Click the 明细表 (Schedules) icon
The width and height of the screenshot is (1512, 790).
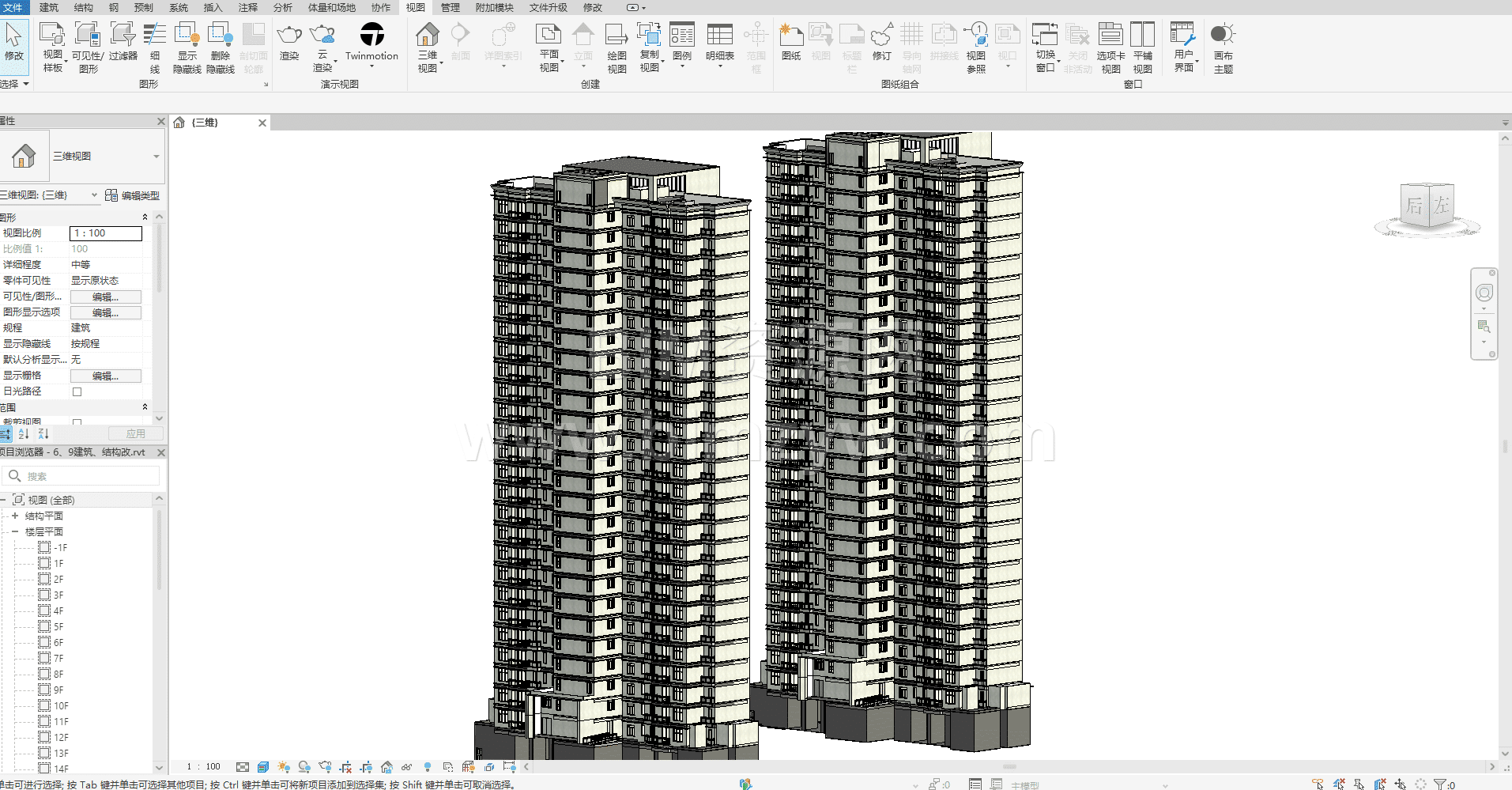click(719, 36)
